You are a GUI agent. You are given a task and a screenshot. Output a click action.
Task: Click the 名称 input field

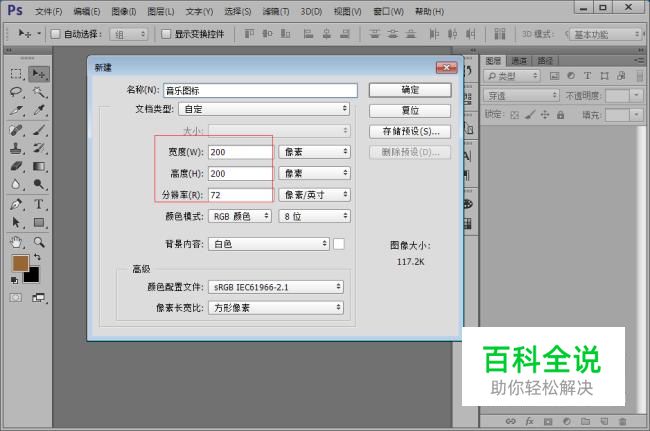[x=260, y=90]
